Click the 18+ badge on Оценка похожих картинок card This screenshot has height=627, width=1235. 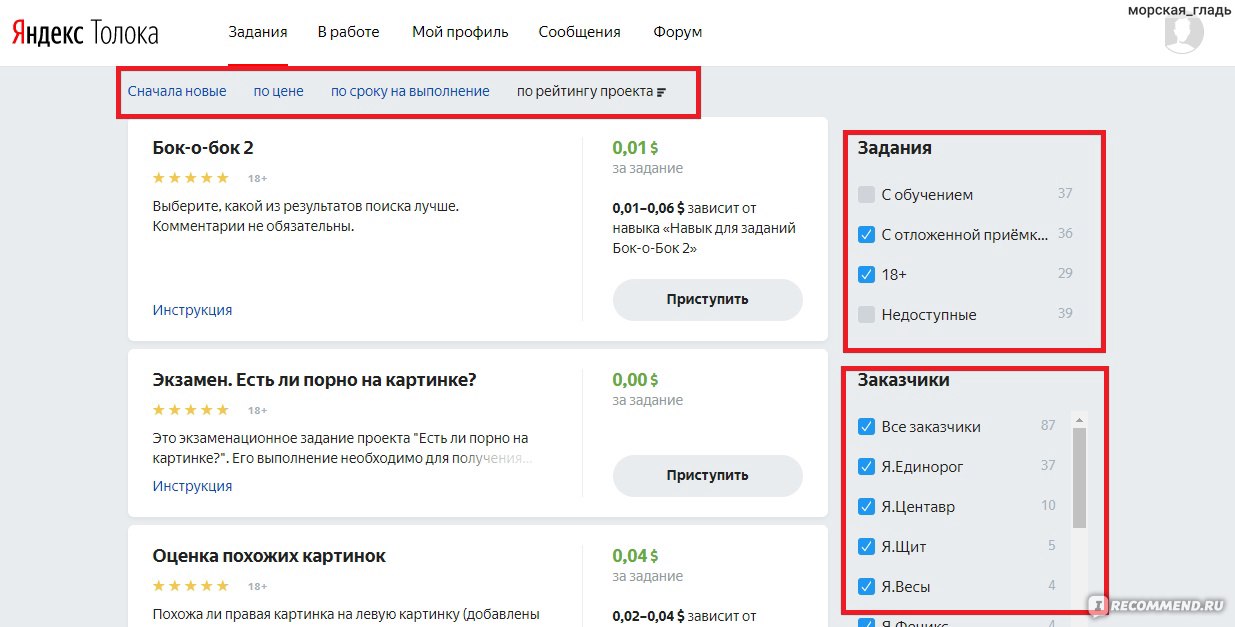pos(257,587)
